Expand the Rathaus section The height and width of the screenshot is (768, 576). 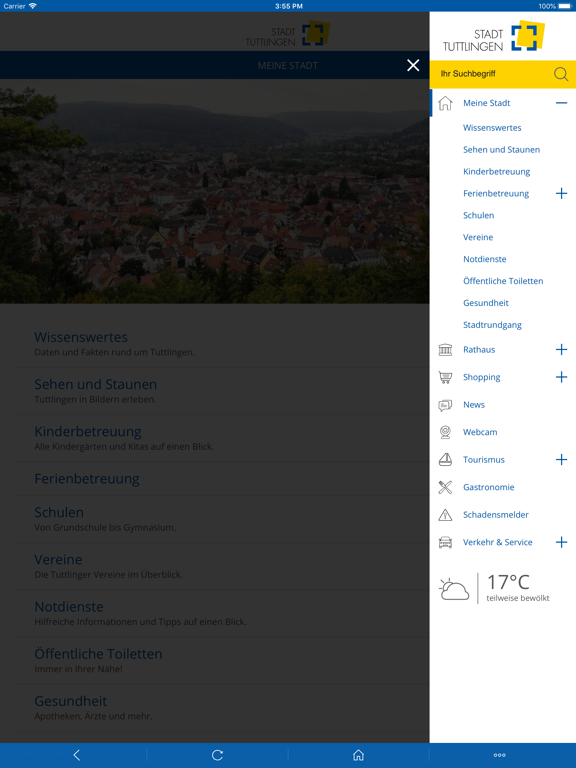(561, 350)
